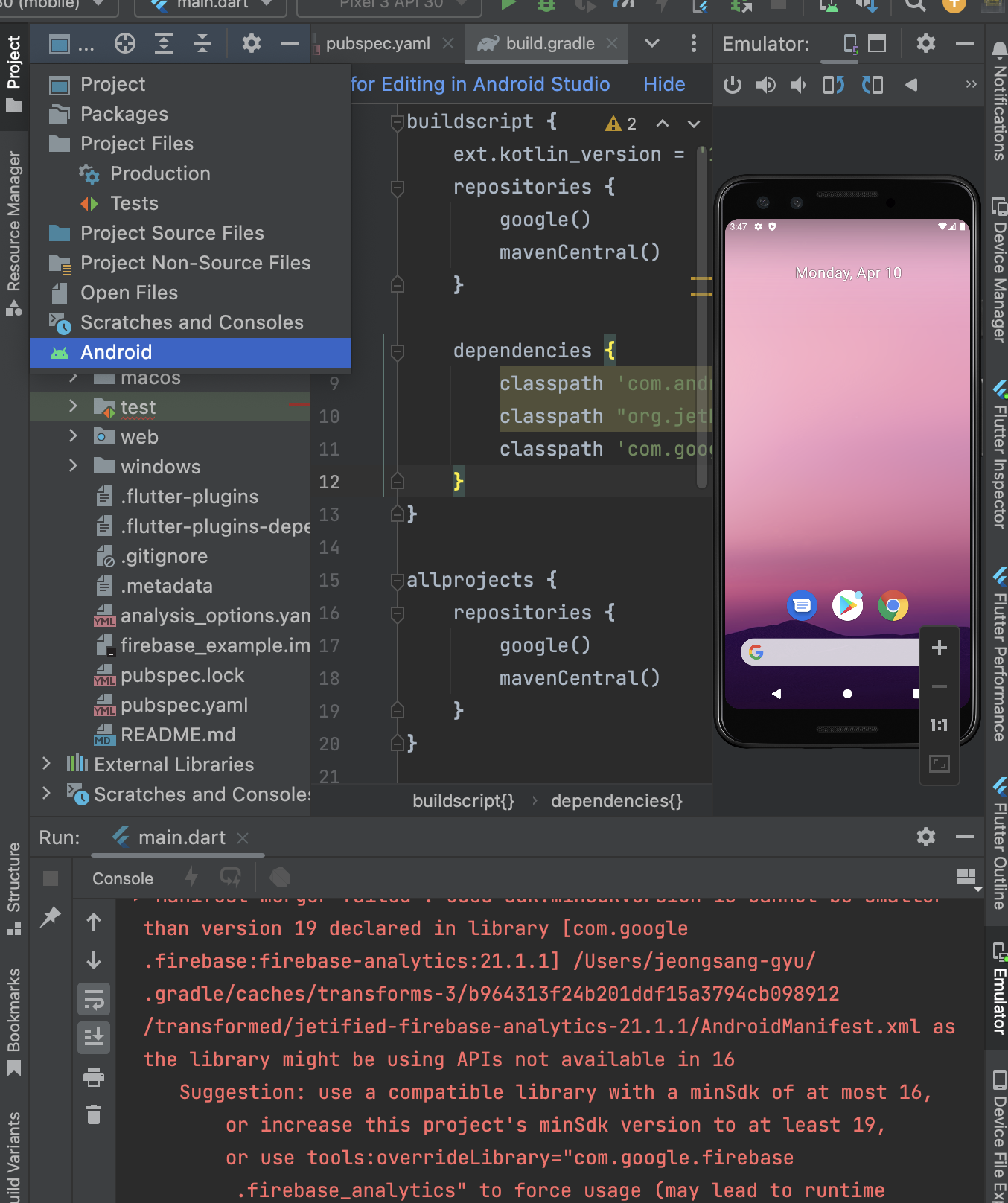
Task: Lower emulator volume
Action: pos(799,85)
